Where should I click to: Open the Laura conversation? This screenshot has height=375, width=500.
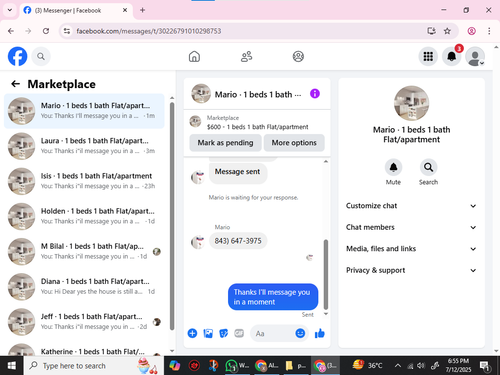tap(84, 146)
